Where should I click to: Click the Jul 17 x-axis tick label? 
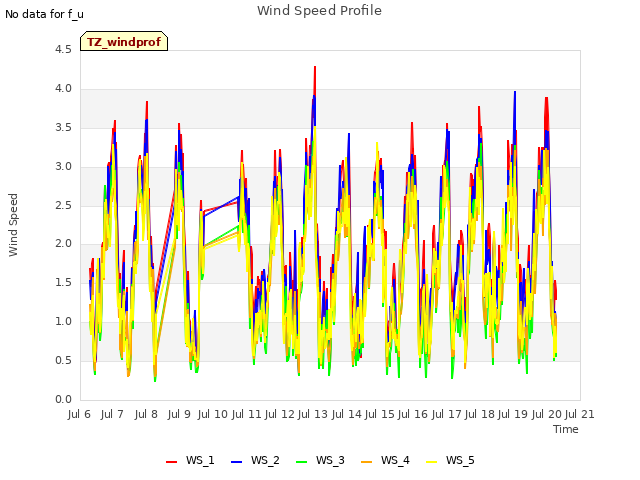pyautogui.click(x=446, y=414)
